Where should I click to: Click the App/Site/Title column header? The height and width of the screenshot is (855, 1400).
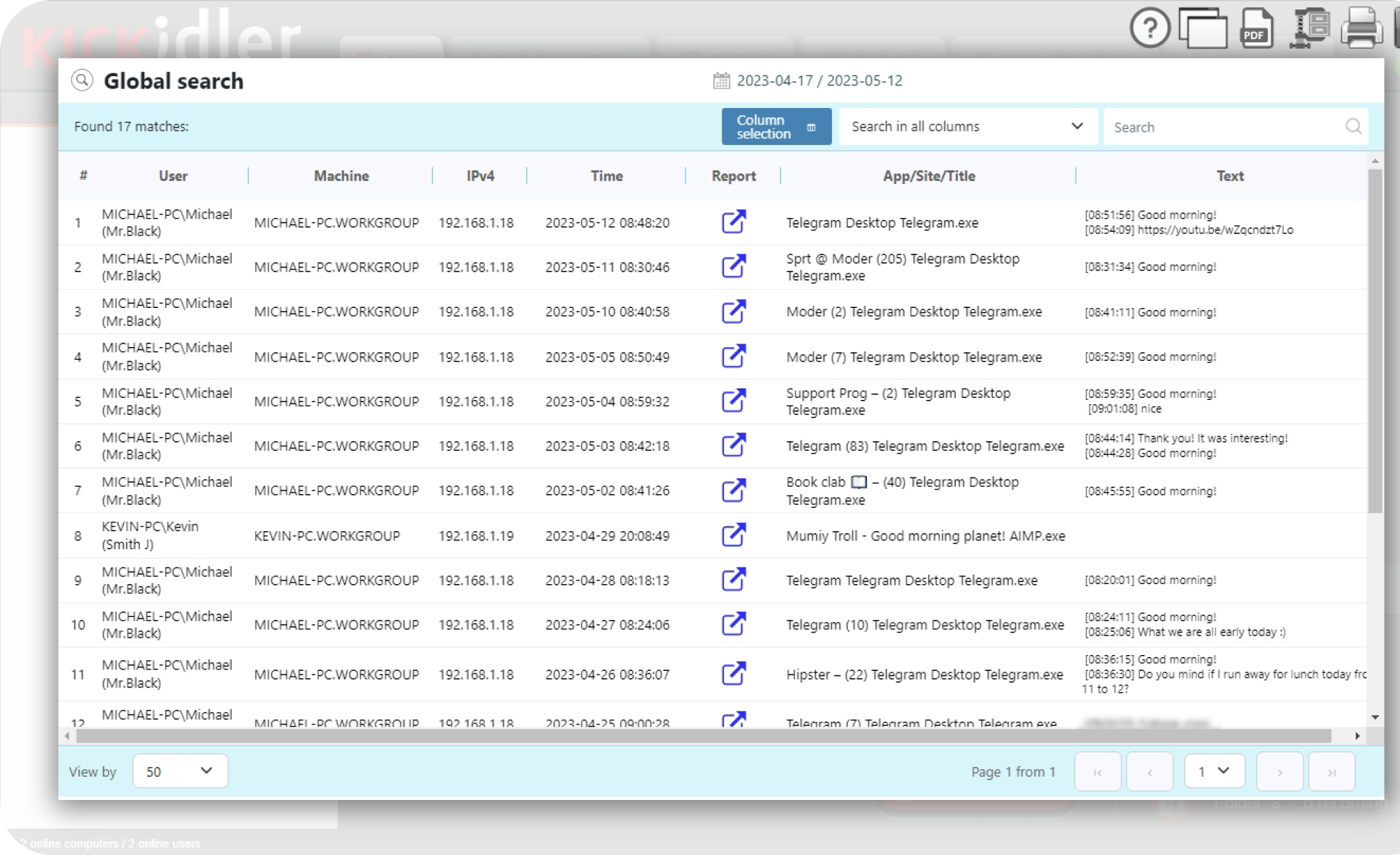929,176
